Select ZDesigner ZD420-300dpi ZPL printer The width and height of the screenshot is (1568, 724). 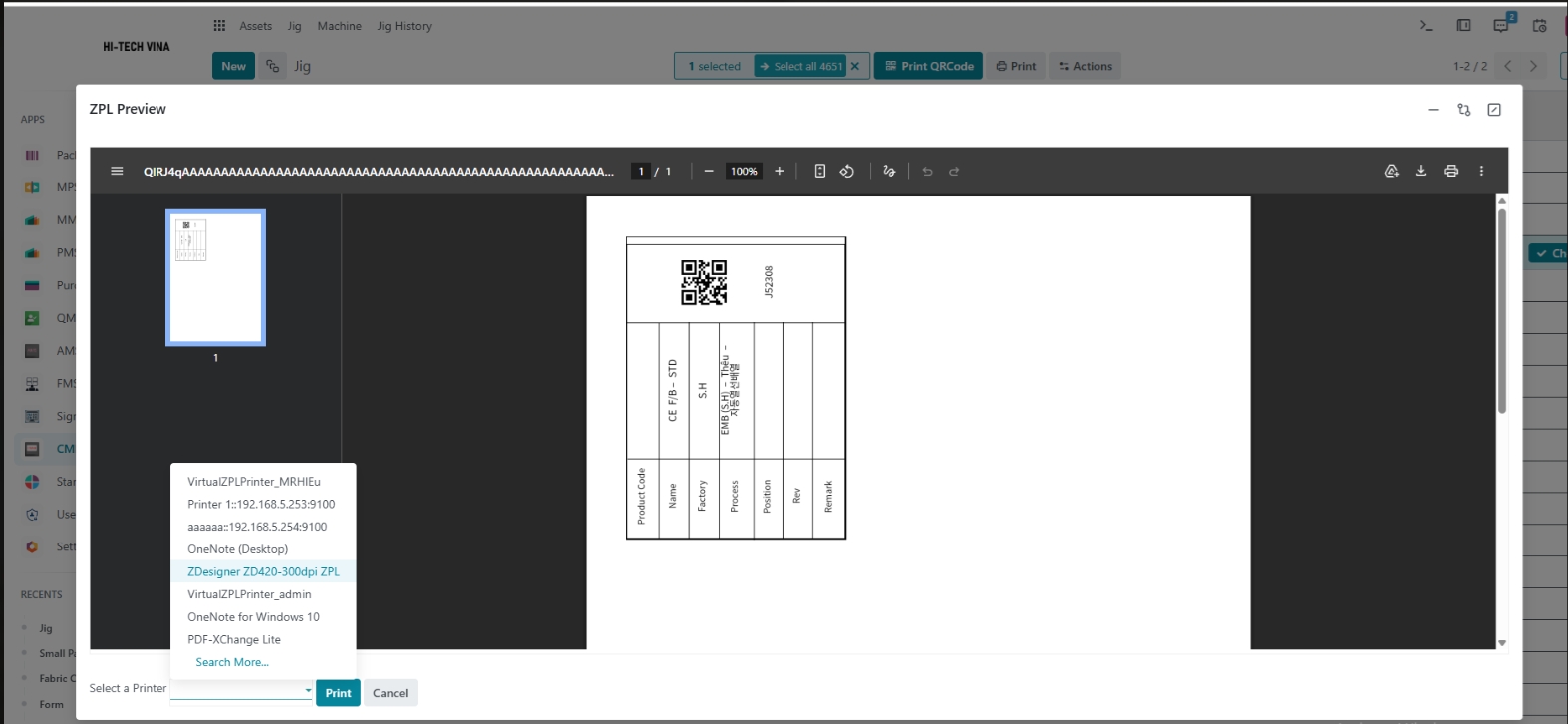[263, 571]
